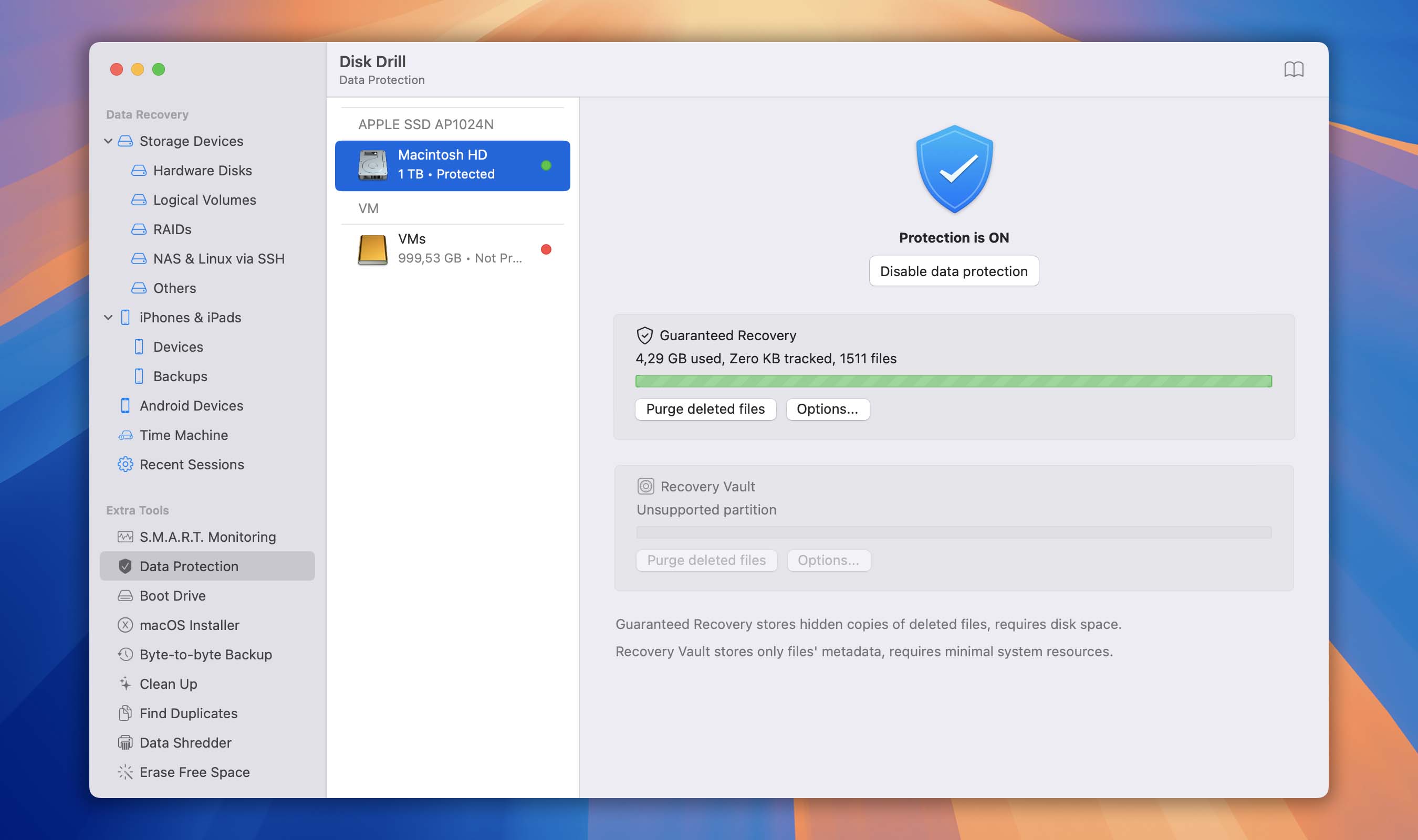Collapse the iPhones & iPads group
The height and width of the screenshot is (840, 1418).
click(108, 318)
